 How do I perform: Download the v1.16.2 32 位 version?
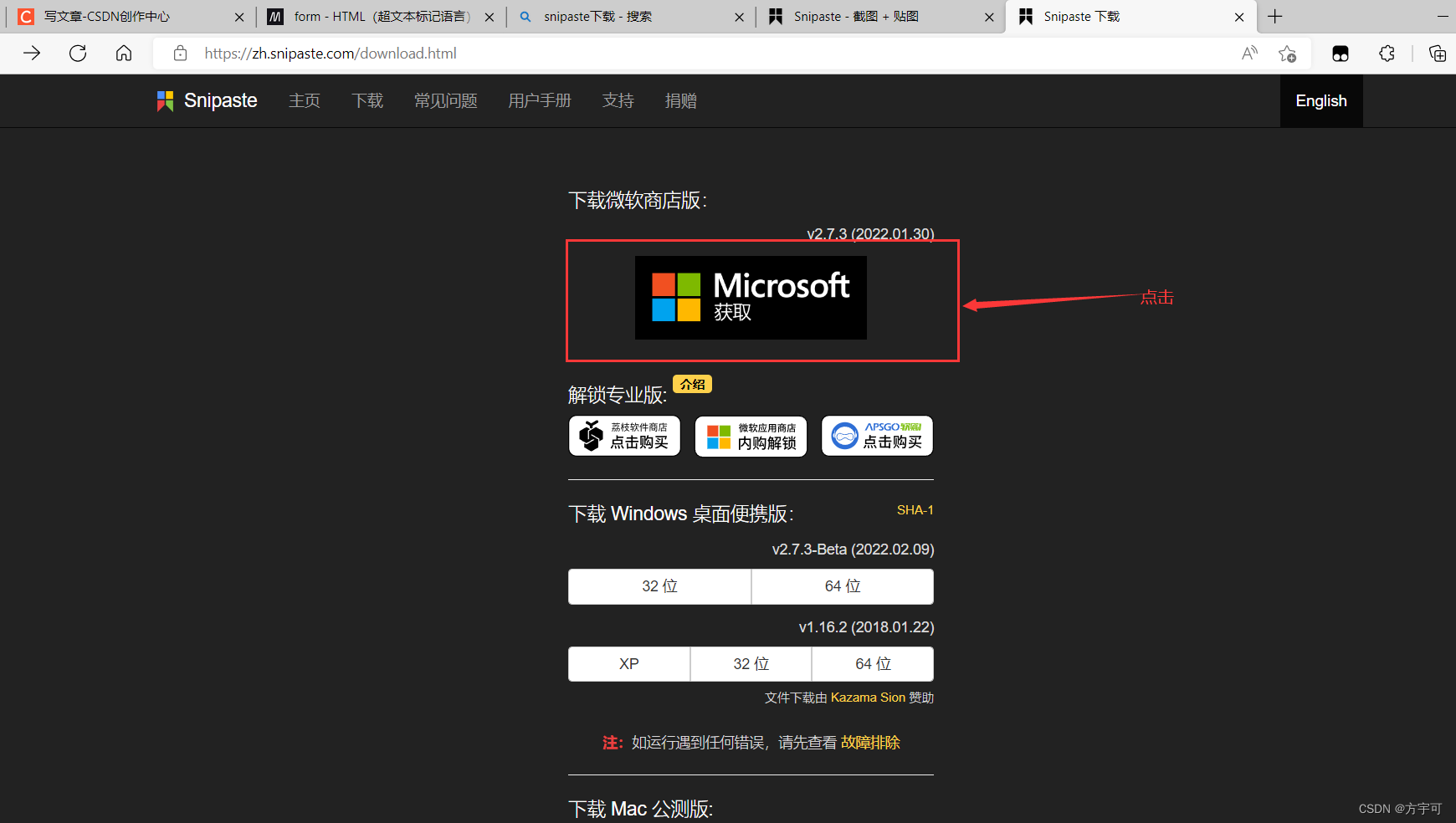coord(751,664)
